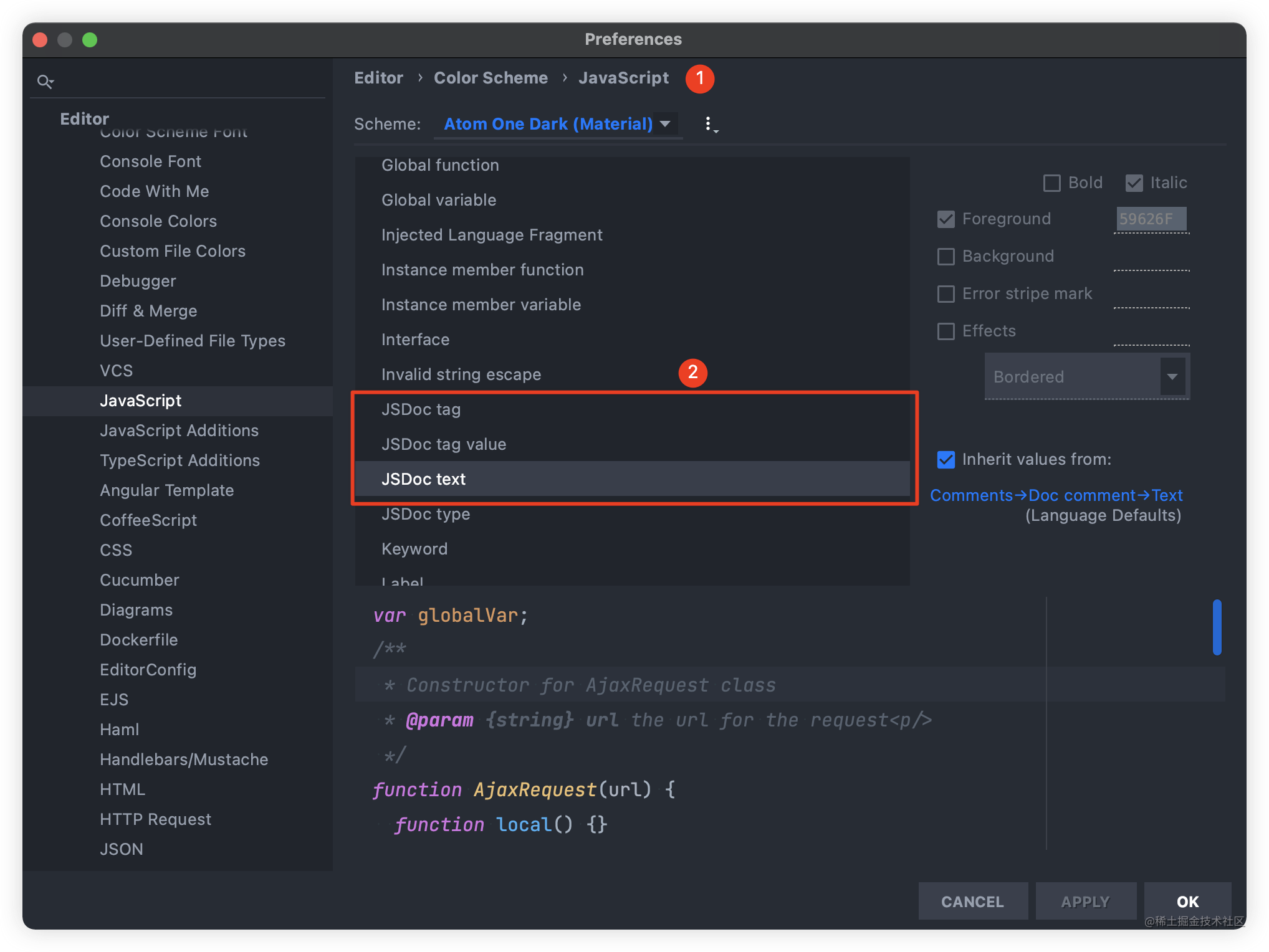
Task: Click the Scheme dropdown arrow icon
Action: pyautogui.click(x=666, y=124)
